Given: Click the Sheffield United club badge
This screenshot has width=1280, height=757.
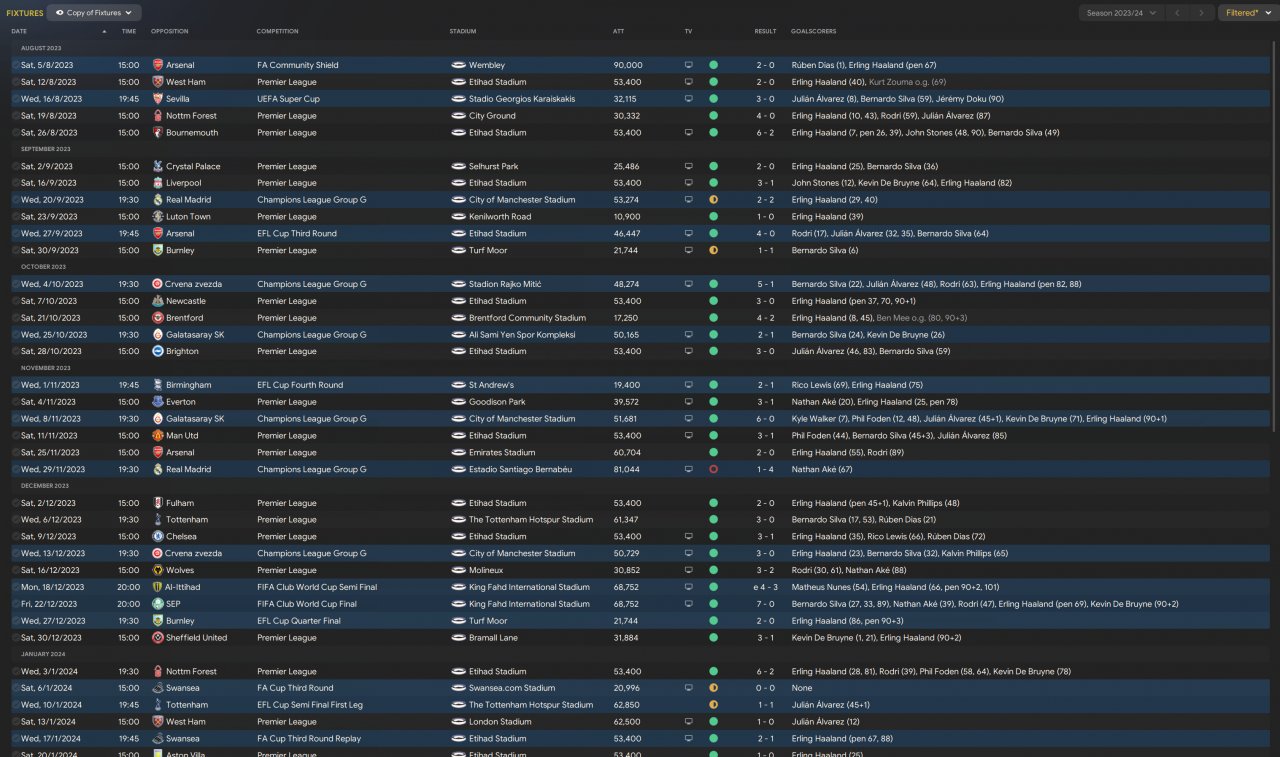Looking at the screenshot, I should [158, 638].
